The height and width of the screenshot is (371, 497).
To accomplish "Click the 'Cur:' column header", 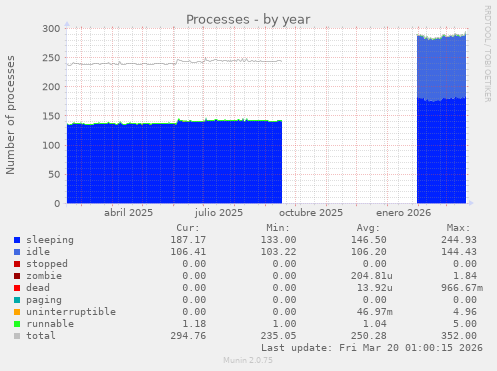I will point(188,228).
